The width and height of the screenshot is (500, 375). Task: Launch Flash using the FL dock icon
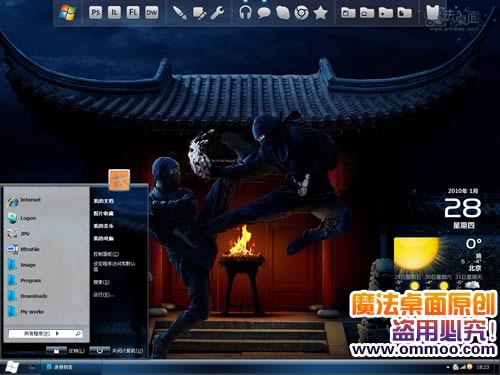point(133,13)
